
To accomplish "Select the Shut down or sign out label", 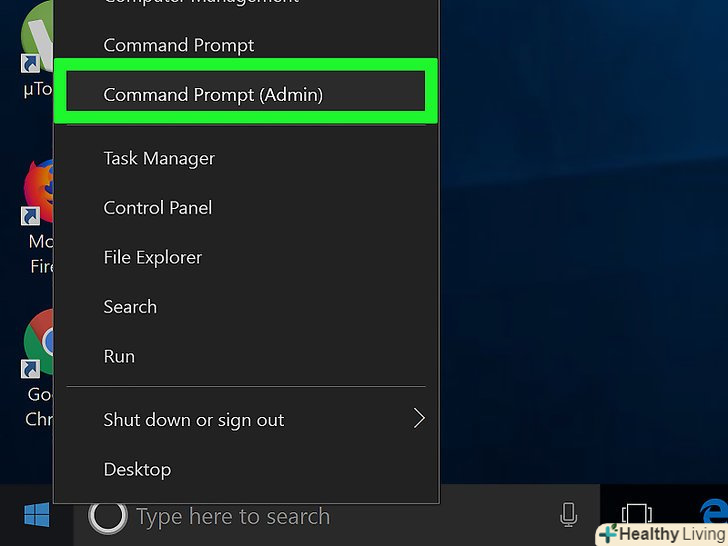I will (x=194, y=420).
